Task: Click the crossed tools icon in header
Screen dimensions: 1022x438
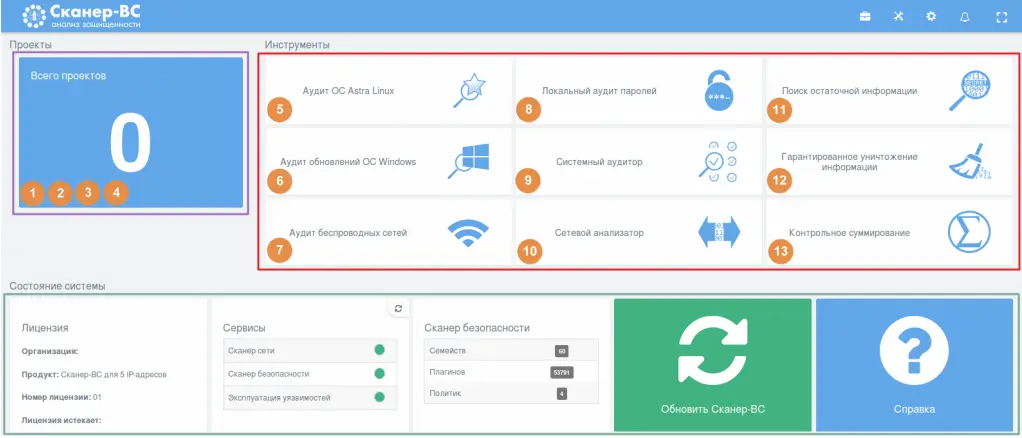Action: pos(898,16)
